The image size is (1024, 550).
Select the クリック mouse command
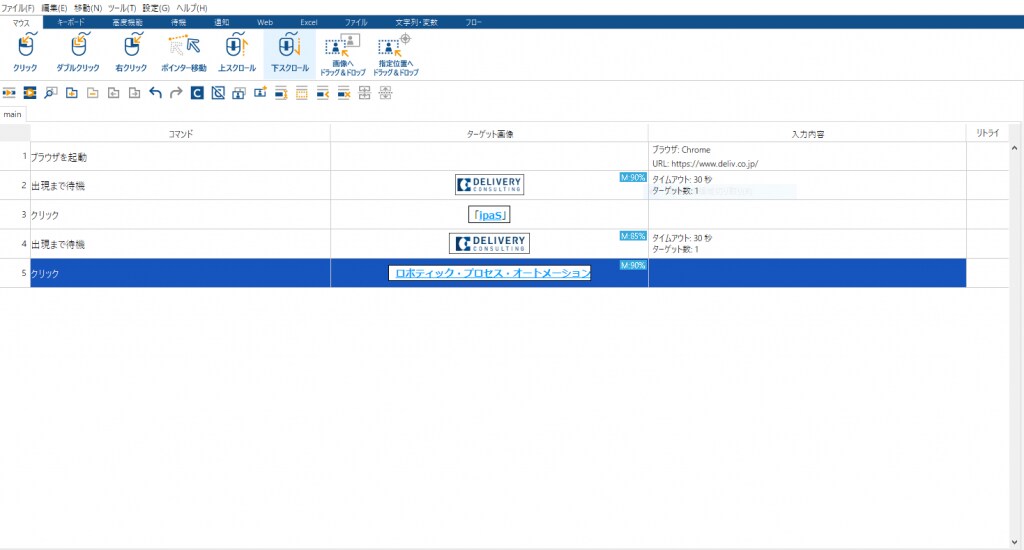tap(25, 53)
